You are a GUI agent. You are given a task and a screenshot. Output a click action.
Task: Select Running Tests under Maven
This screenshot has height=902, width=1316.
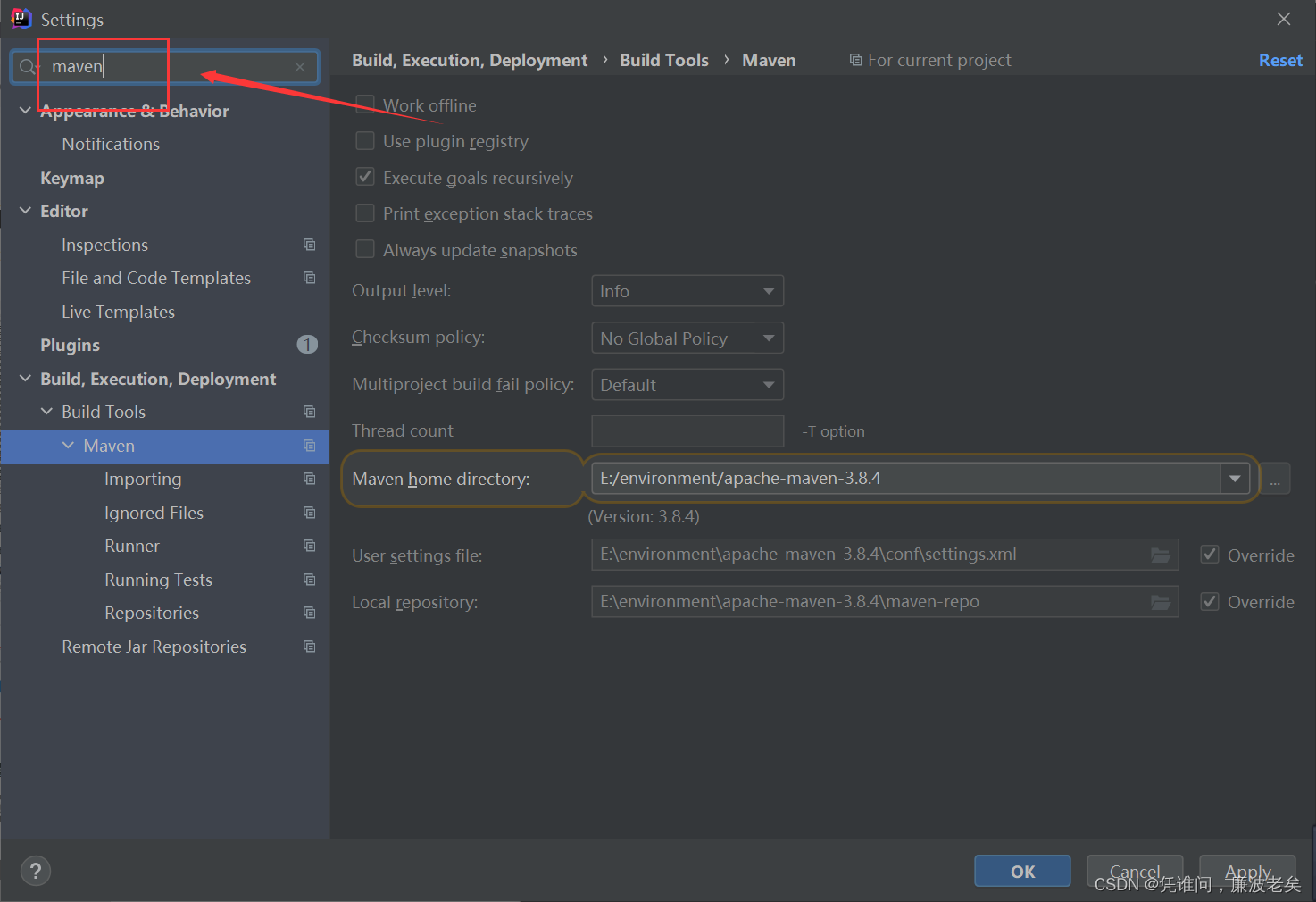158,580
